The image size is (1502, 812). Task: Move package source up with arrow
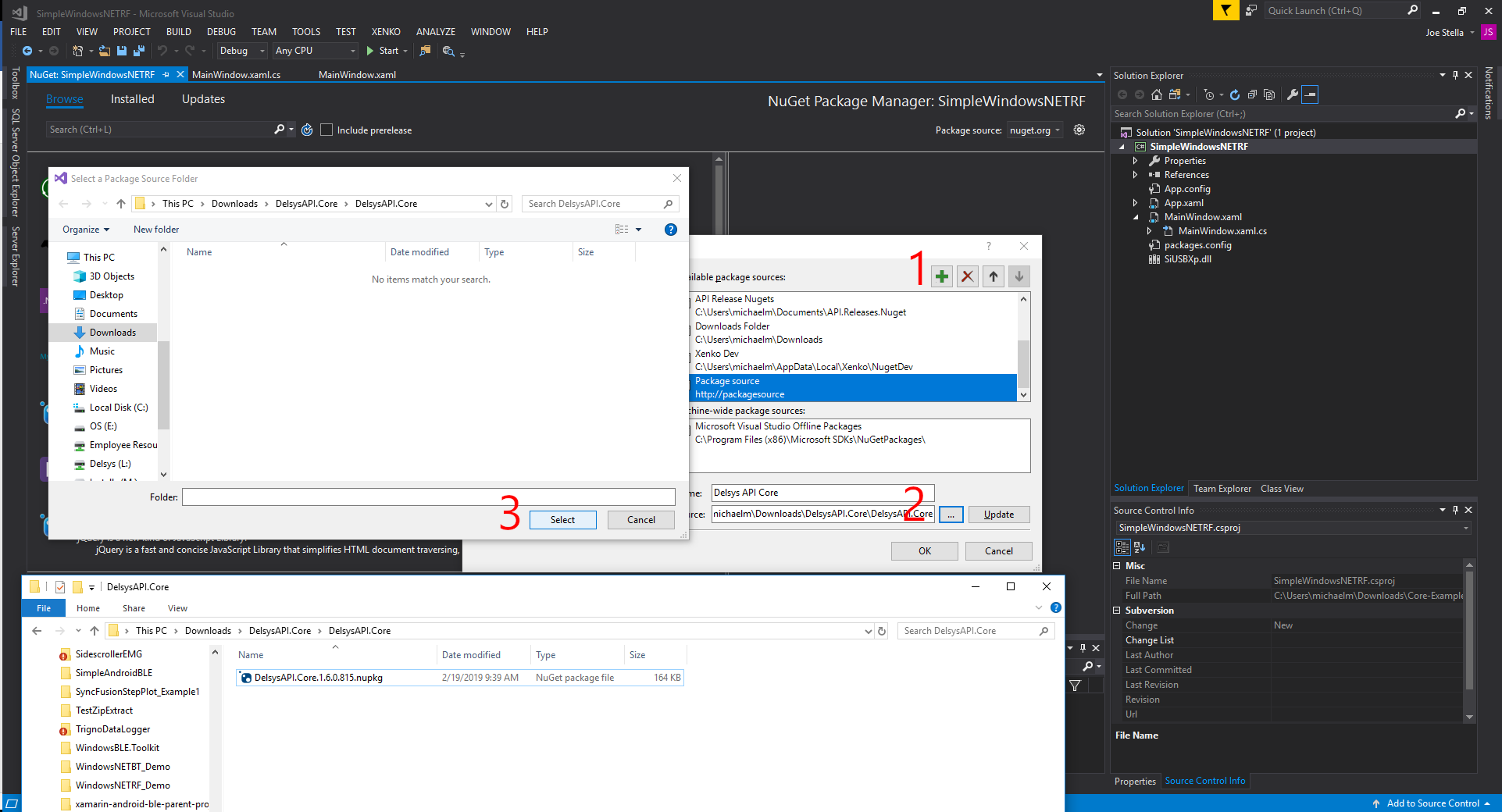point(994,276)
